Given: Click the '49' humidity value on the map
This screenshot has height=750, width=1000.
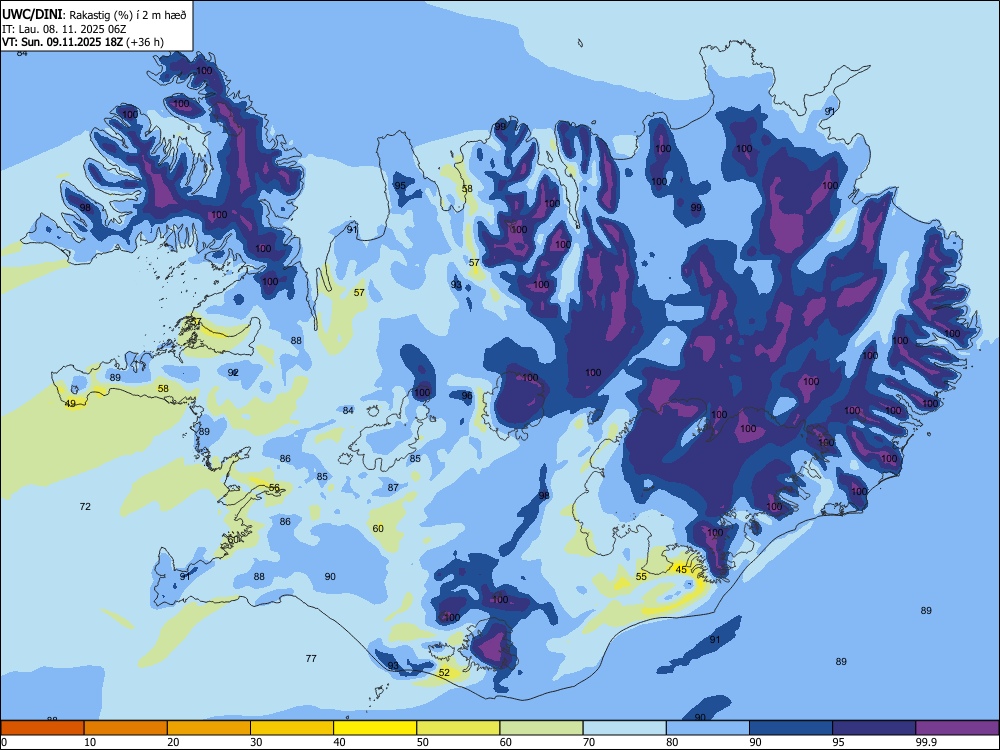Looking at the screenshot, I should [70, 404].
